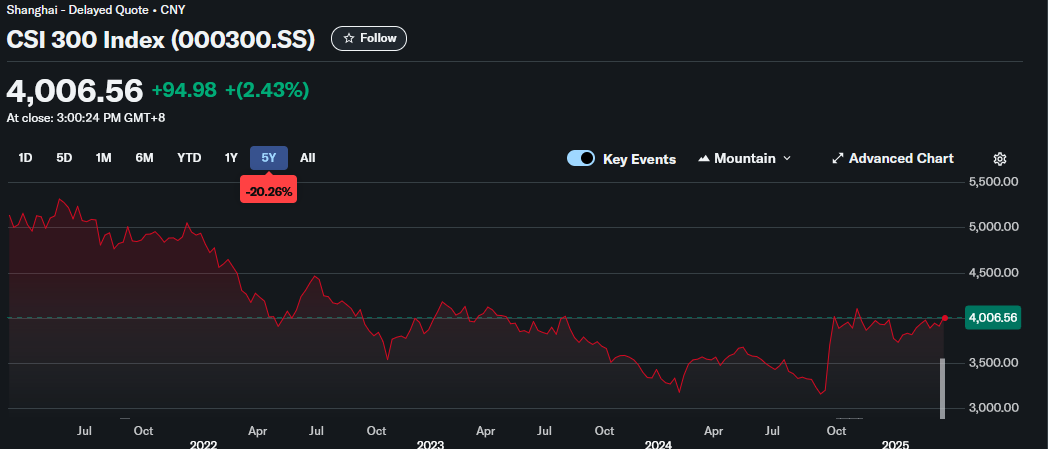
Task: Choose the YTD time range
Action: (189, 158)
